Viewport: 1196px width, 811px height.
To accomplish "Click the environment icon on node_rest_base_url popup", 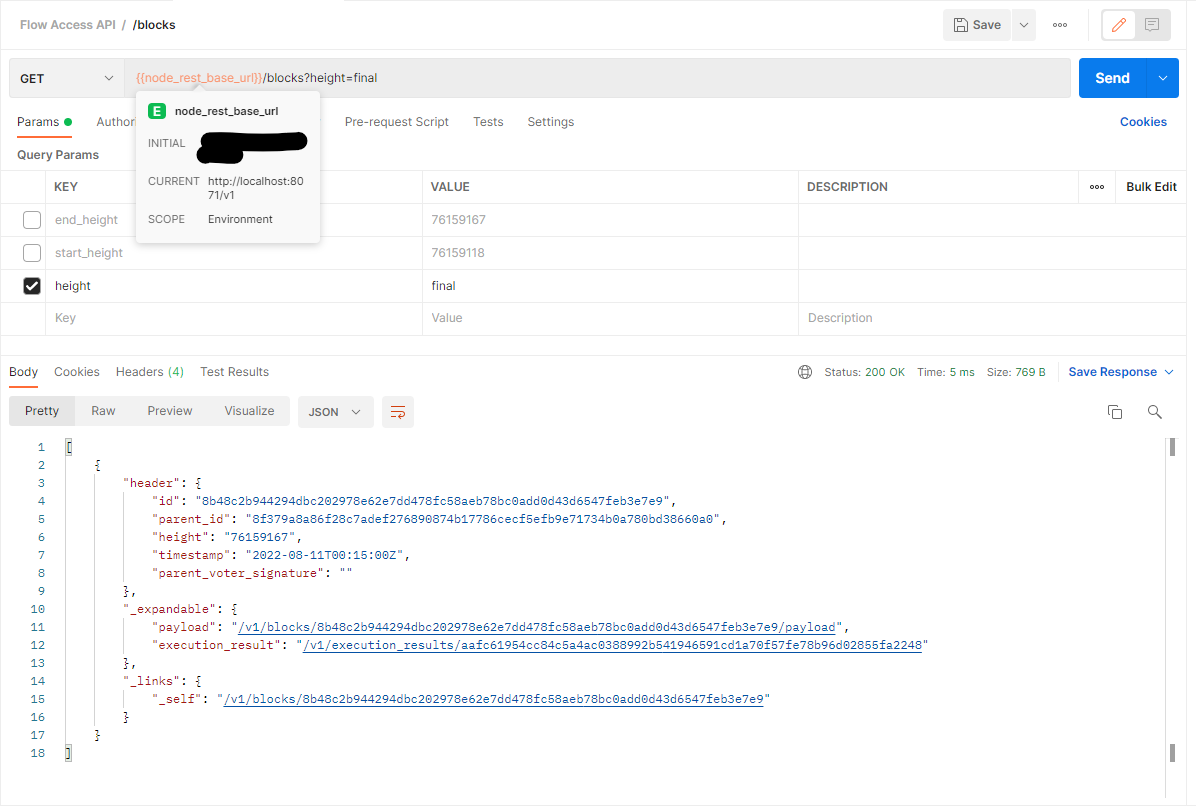I will click(155, 112).
